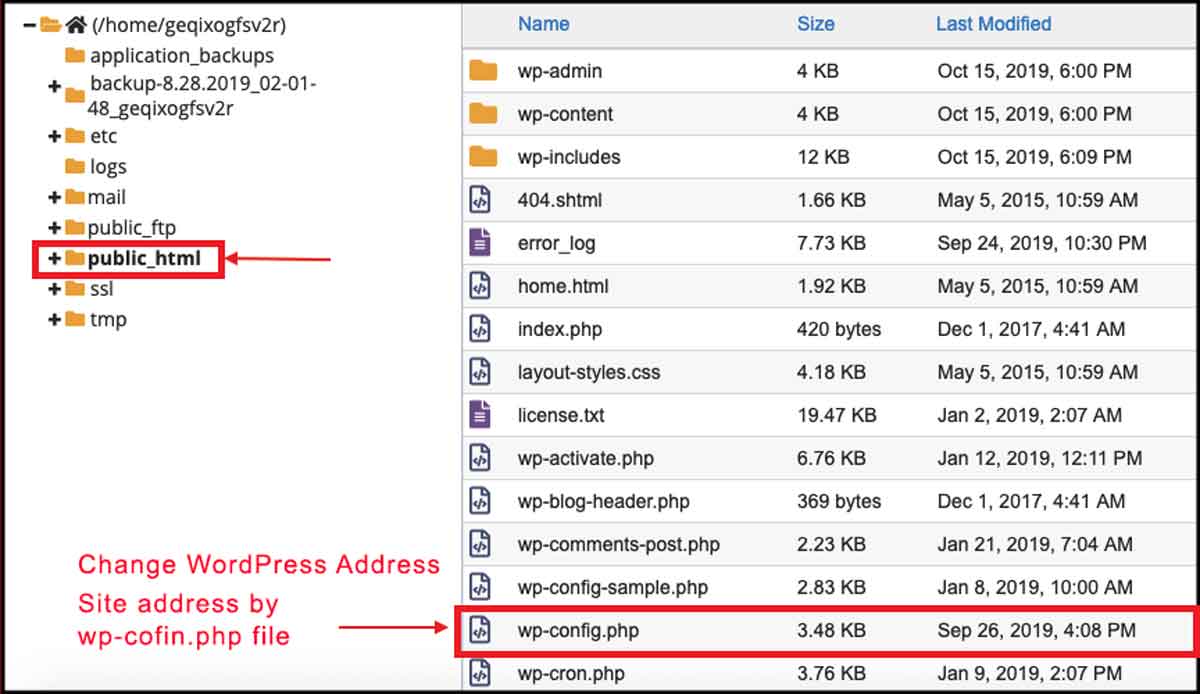Viewport: 1200px width, 694px height.
Task: Collapse the root home directory tree
Action: click(29, 25)
